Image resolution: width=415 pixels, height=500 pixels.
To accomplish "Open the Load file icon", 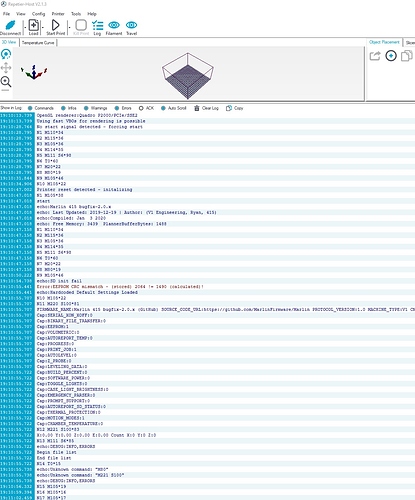I will 33,25.
